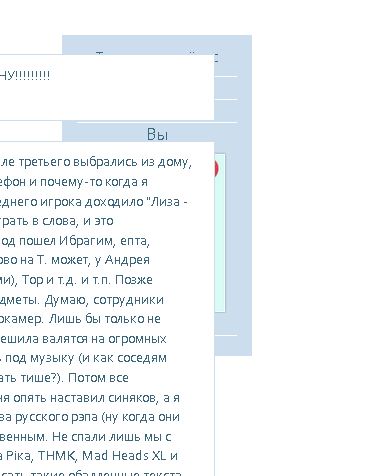Click the text "под музыку (и как соседям"
Screen dimensions: 381x476
86,358
